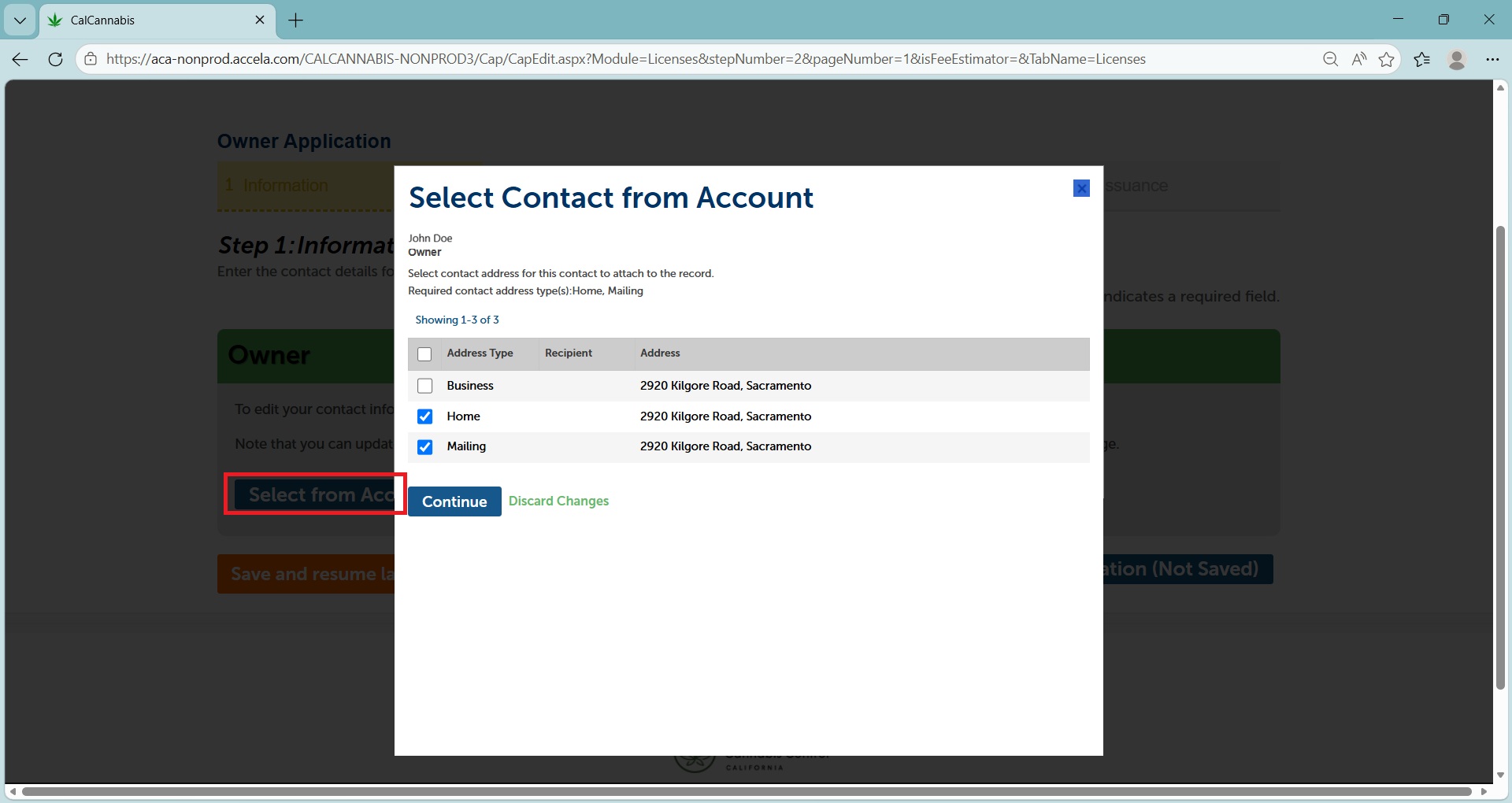
Task: Activate the read aloud icon
Action: 1358,59
